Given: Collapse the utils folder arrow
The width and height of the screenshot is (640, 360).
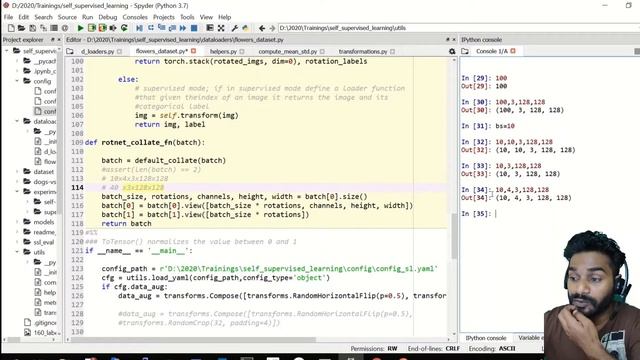Looking at the screenshot, I should pos(17,252).
